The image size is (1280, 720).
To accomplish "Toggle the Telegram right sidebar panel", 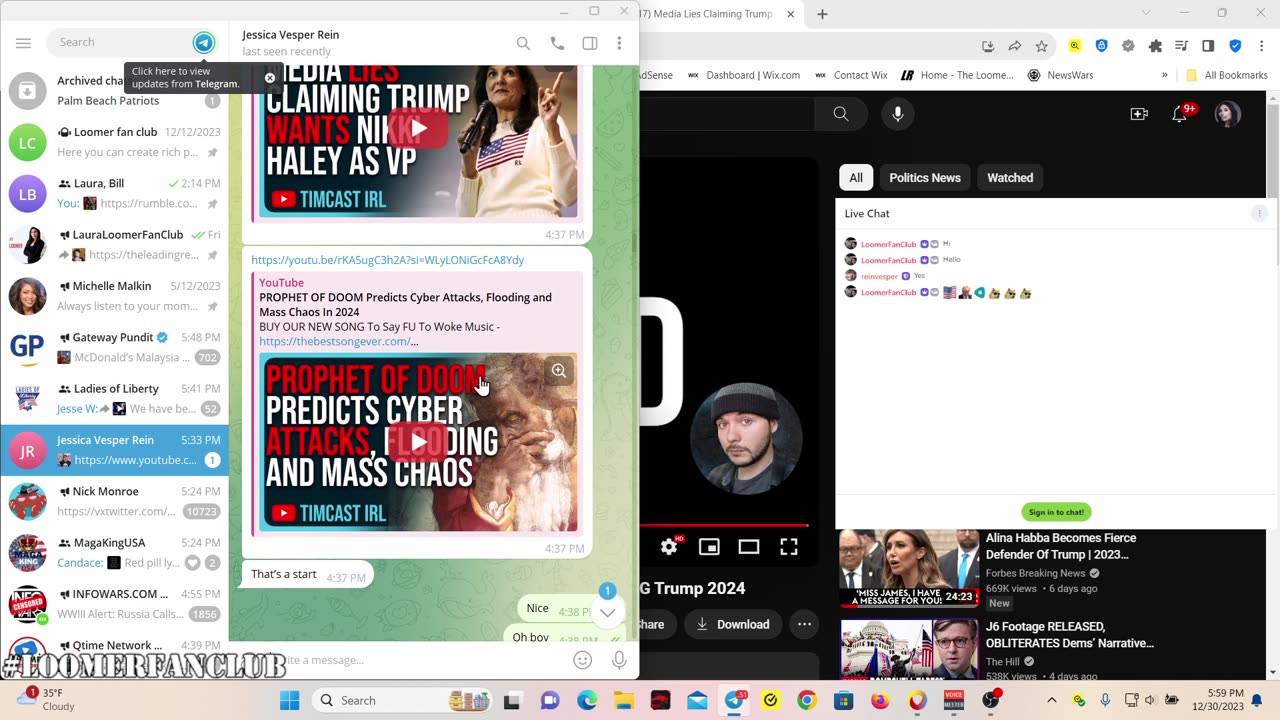I will coord(590,43).
